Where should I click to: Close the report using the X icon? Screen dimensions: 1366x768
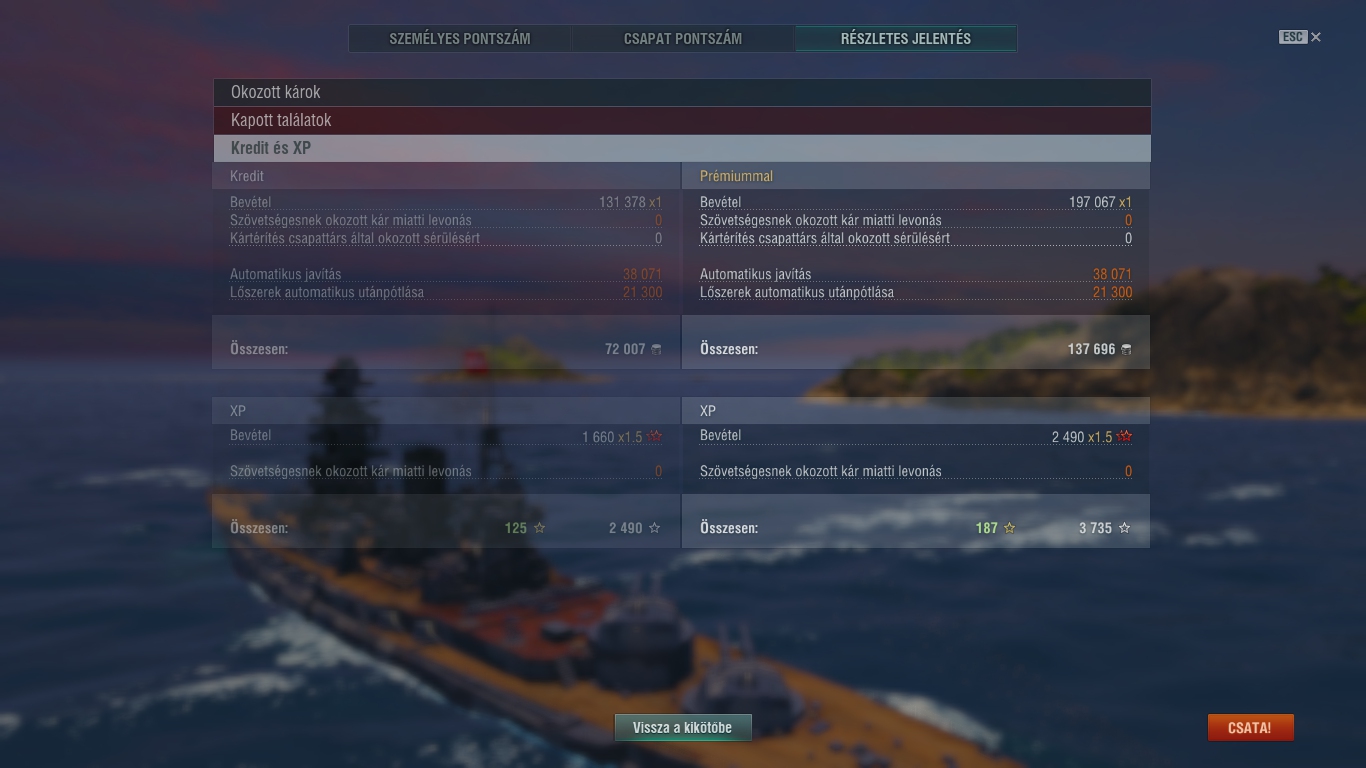point(1316,37)
